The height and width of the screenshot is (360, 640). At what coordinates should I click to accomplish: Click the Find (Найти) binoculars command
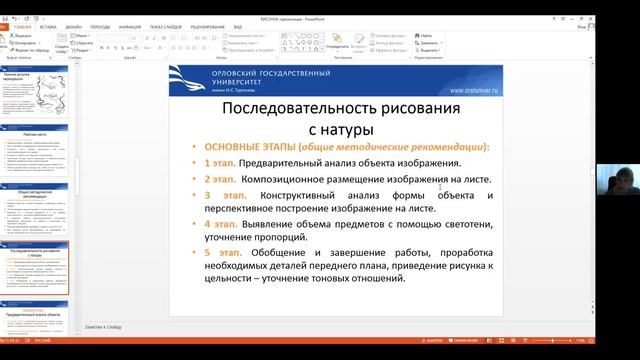[x=423, y=36]
